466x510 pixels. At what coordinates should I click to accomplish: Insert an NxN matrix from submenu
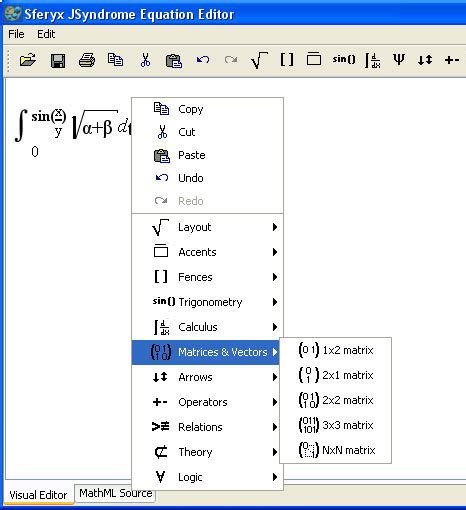tap(335, 450)
